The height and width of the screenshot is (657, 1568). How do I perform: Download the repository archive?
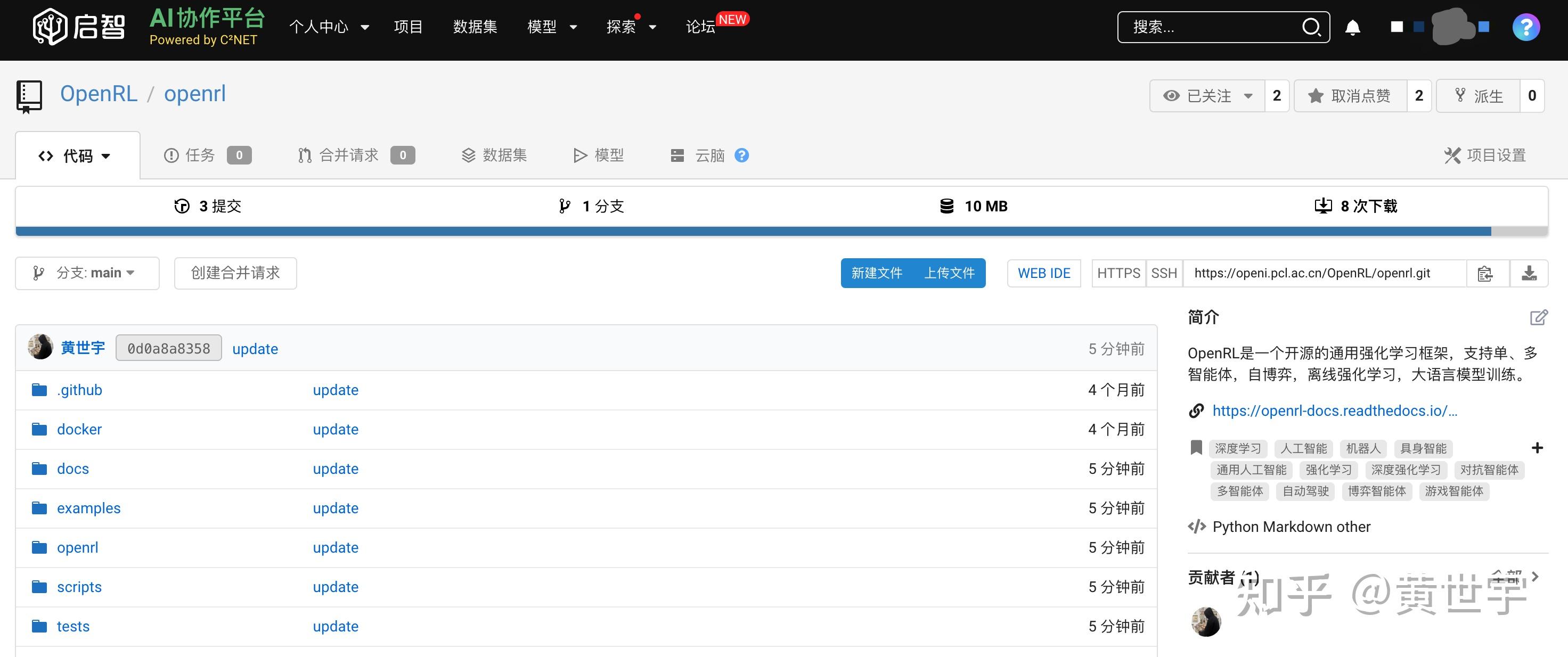pos(1530,273)
